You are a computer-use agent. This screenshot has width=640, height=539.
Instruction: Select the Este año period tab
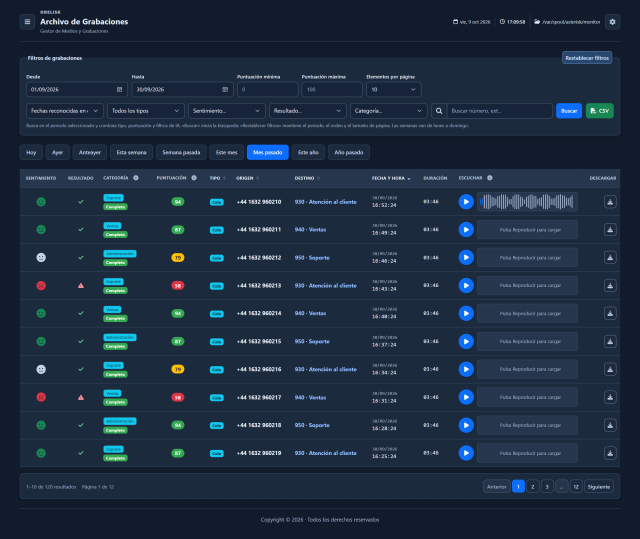308,152
